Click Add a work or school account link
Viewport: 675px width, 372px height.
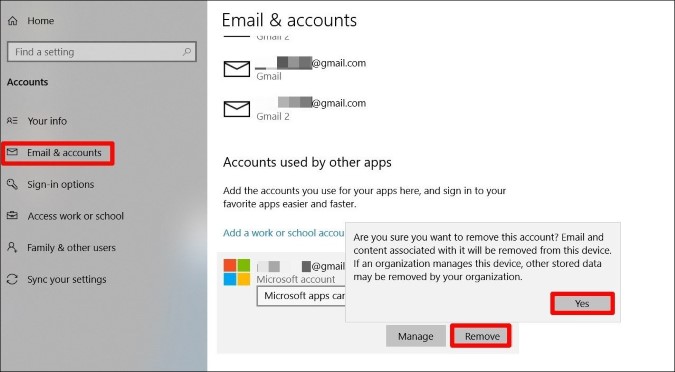[284, 233]
